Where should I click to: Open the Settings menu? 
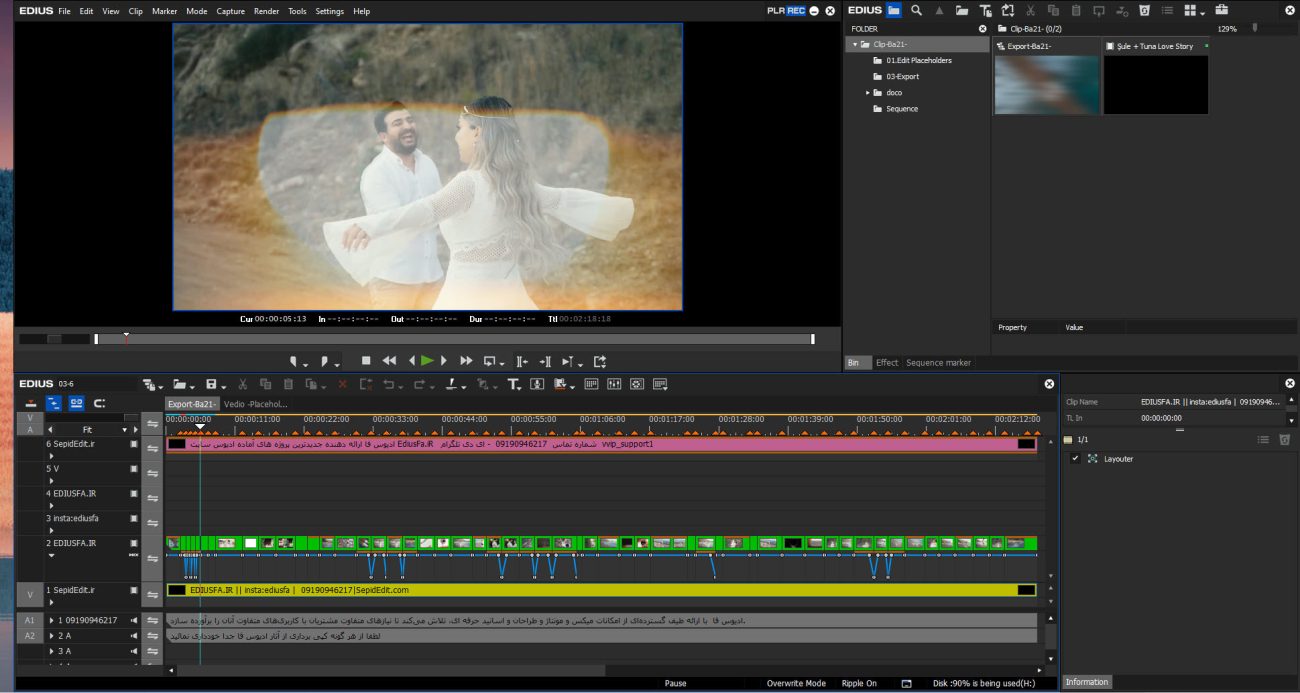click(x=329, y=11)
